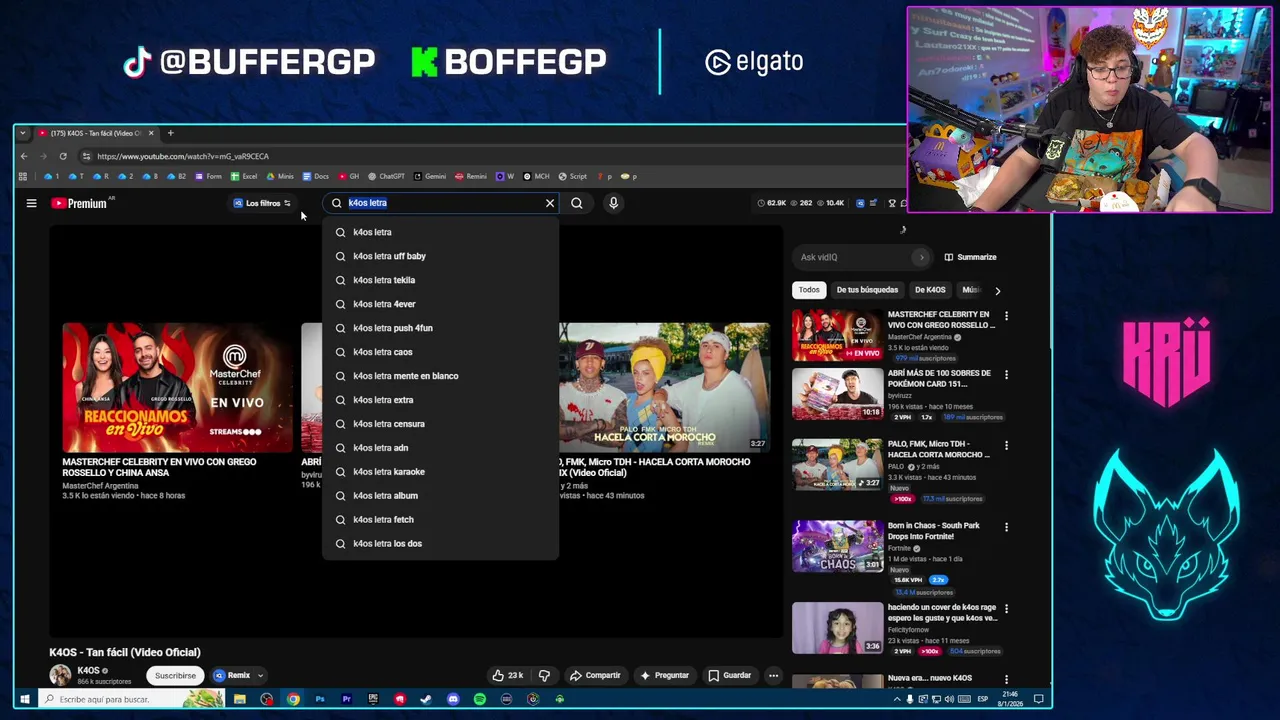Viewport: 1280px width, 720px height.
Task: Run search with magnifier button
Action: [x=577, y=203]
